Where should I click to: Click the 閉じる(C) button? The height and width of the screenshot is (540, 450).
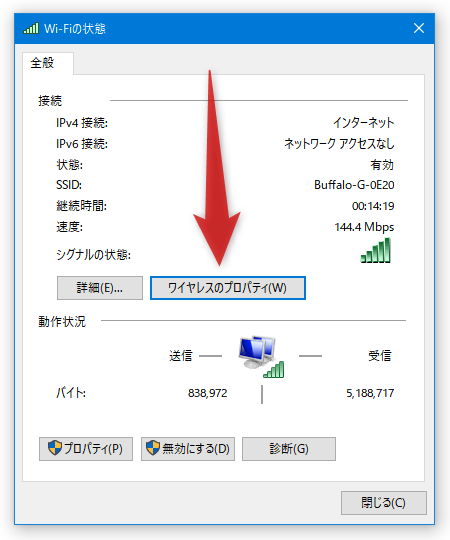[384, 503]
